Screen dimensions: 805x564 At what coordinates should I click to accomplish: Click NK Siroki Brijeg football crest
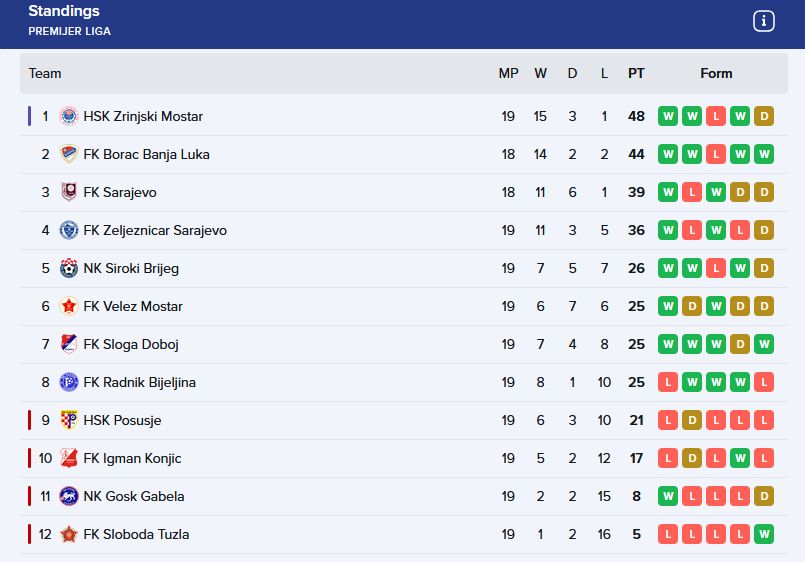click(x=69, y=268)
